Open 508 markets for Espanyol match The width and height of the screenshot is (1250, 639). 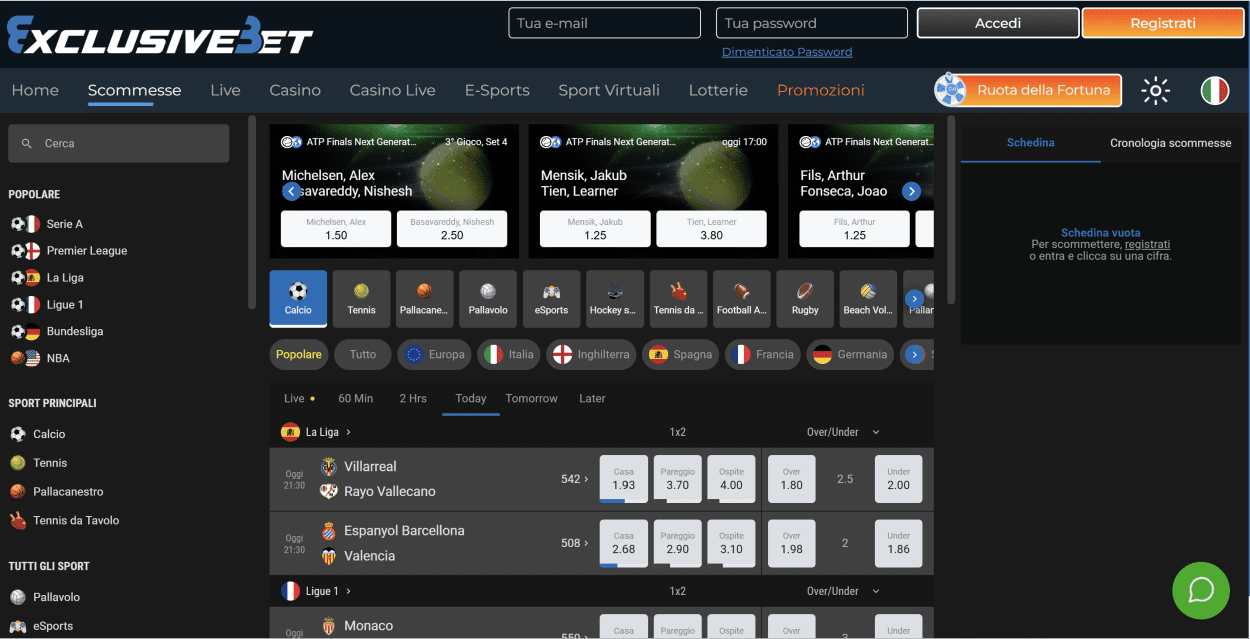[575, 543]
